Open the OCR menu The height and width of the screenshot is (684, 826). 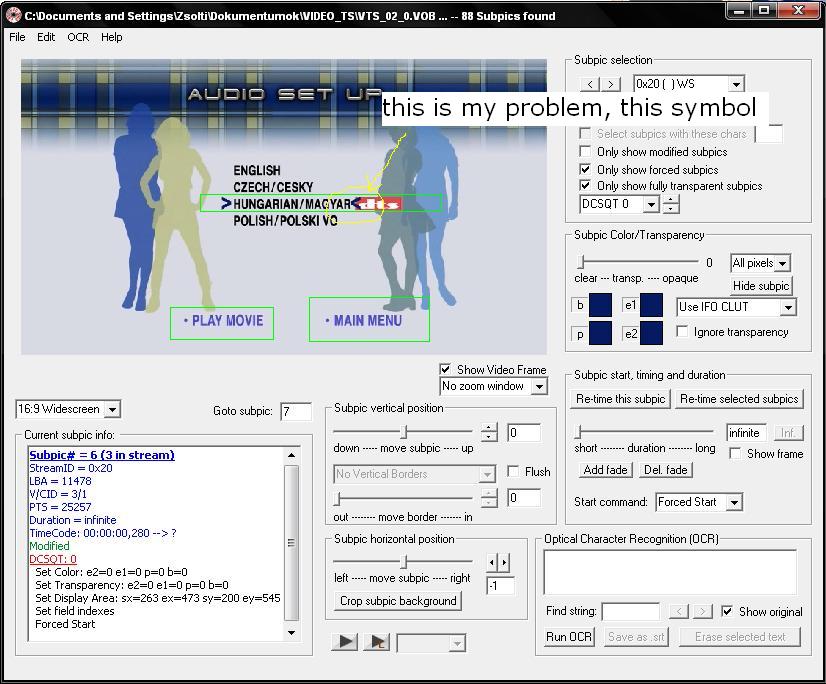tap(78, 37)
